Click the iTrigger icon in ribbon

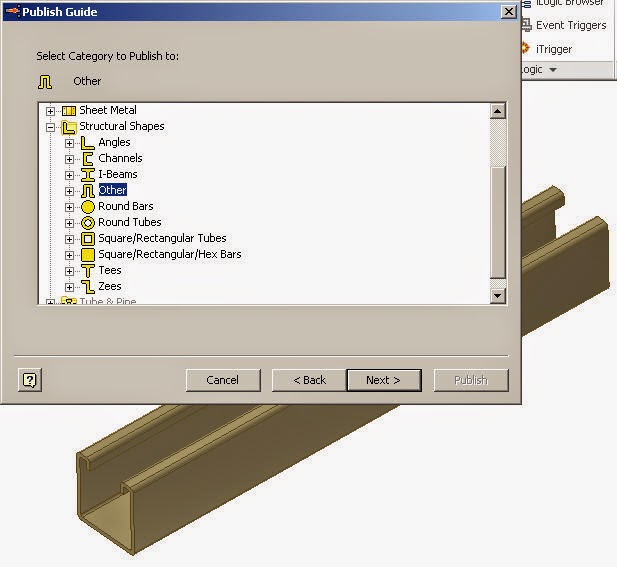coord(526,49)
